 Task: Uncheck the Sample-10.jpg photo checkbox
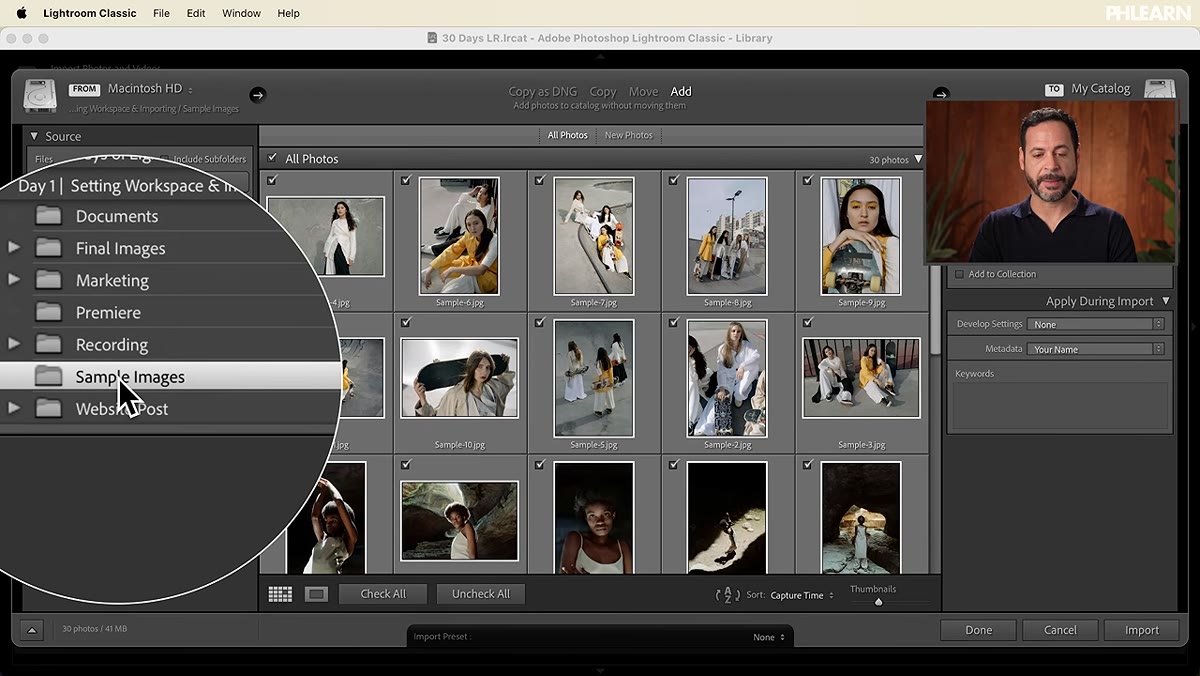point(406,323)
